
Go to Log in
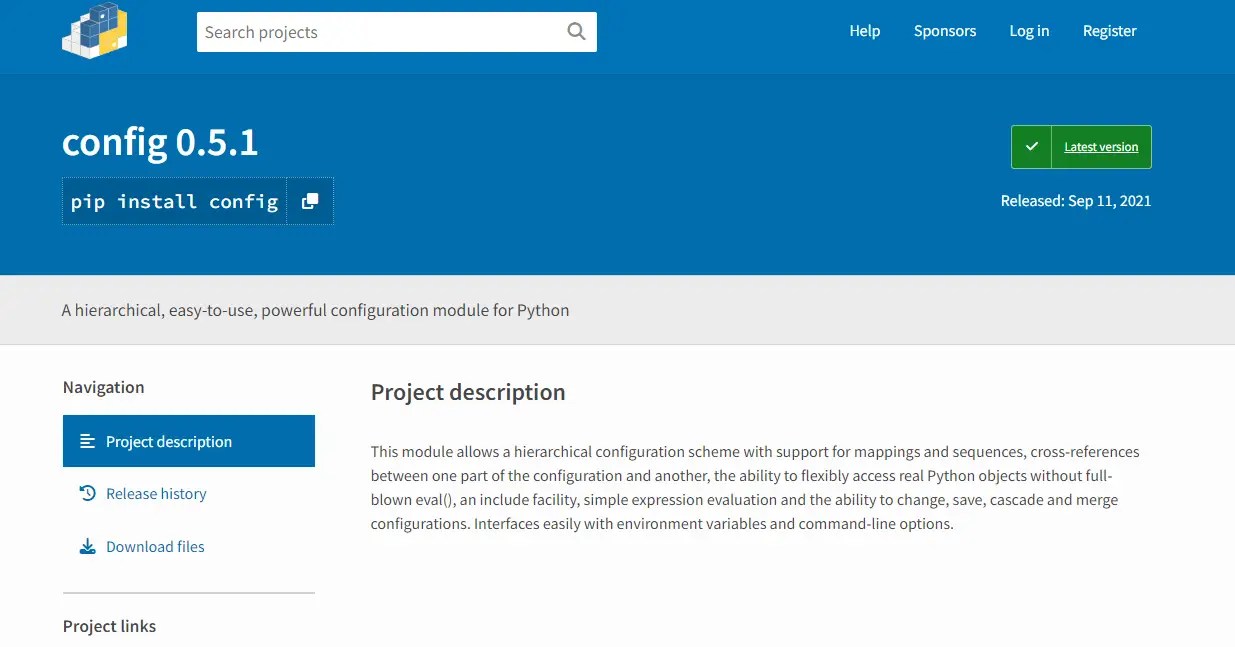coord(1029,31)
